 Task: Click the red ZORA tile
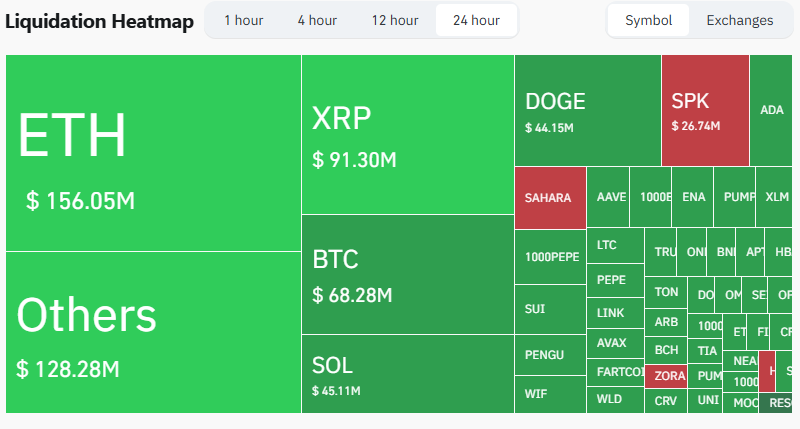666,377
